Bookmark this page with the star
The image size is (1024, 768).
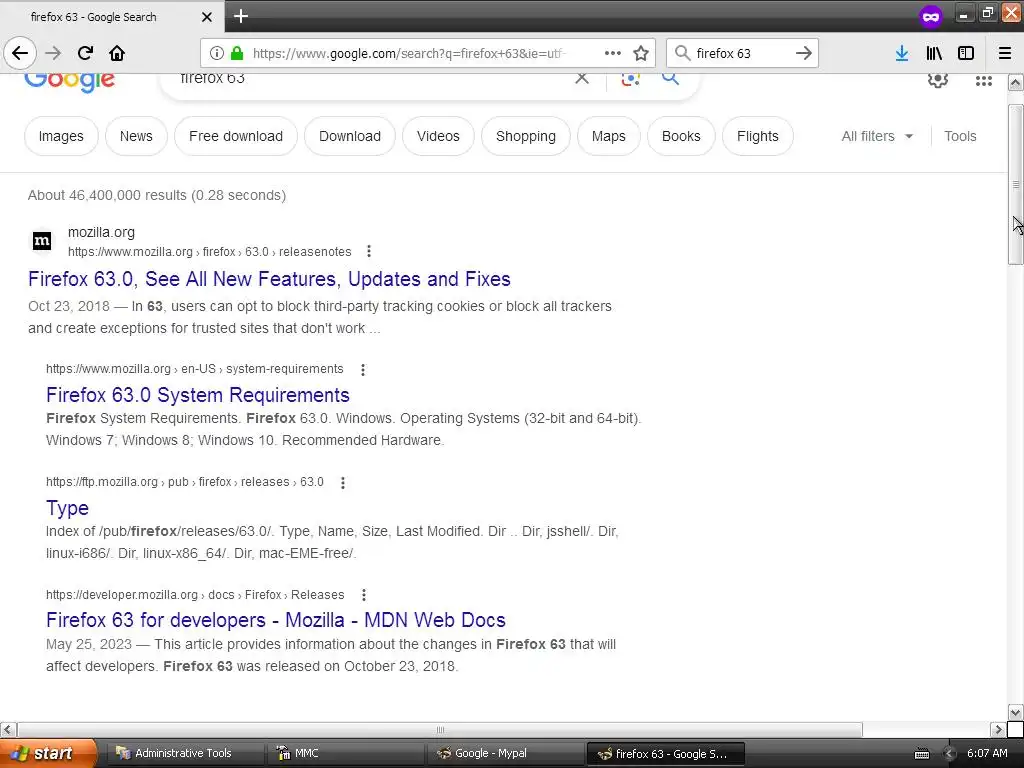(x=641, y=53)
